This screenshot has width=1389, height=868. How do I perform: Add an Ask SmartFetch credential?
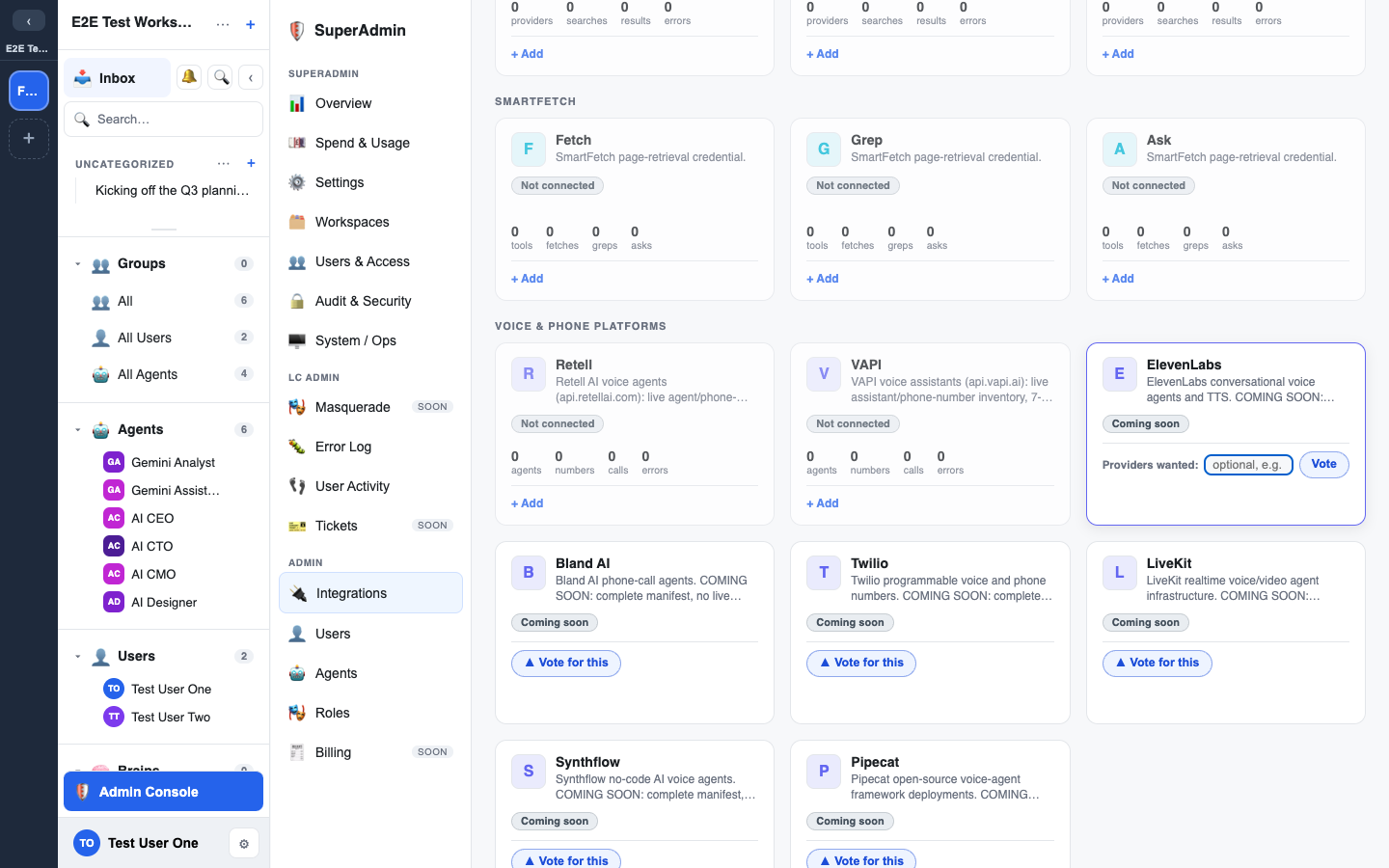[1118, 279]
